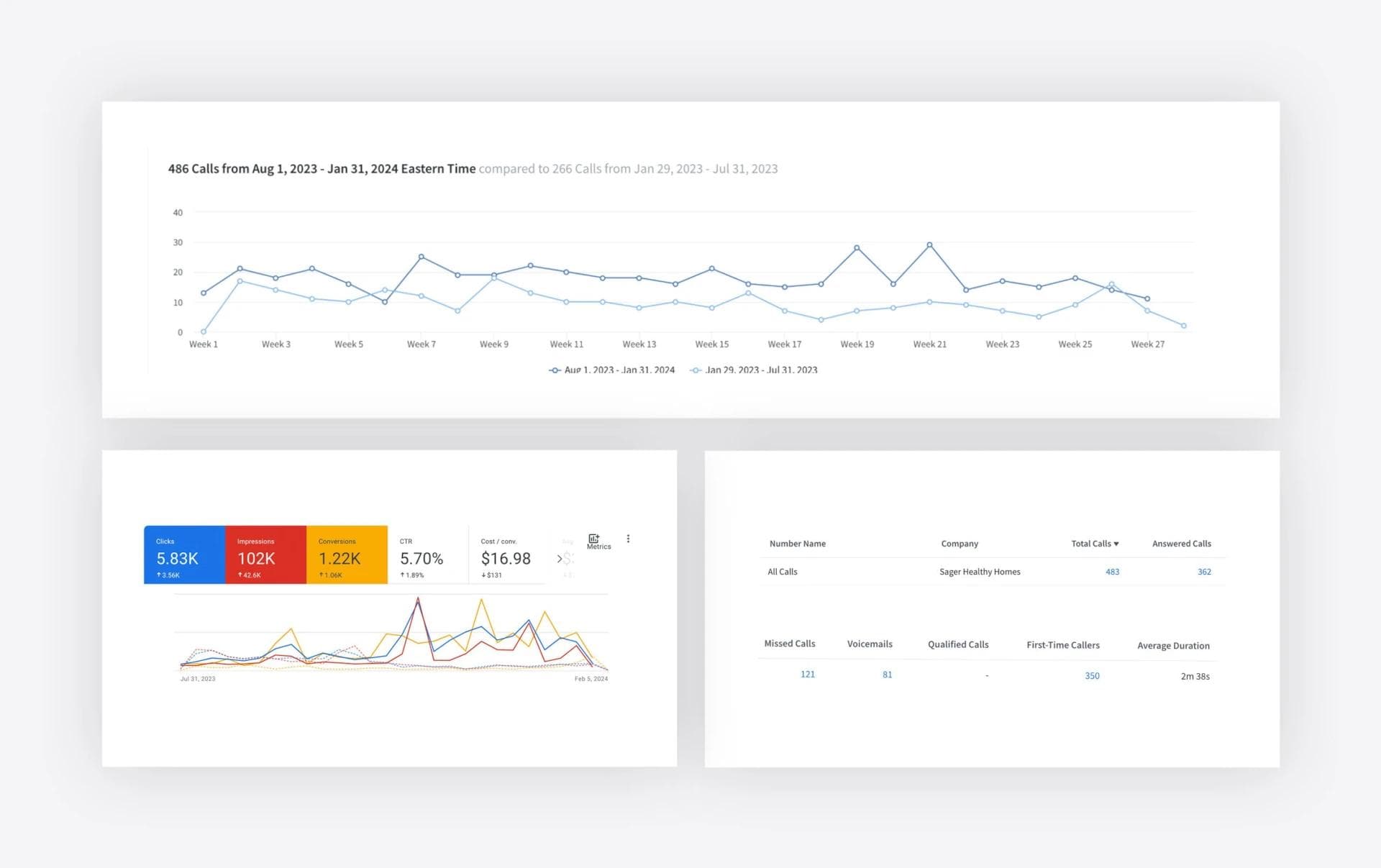Screen dimensions: 1381x868
Task: Open the 121 missed calls link
Action: 807,674
